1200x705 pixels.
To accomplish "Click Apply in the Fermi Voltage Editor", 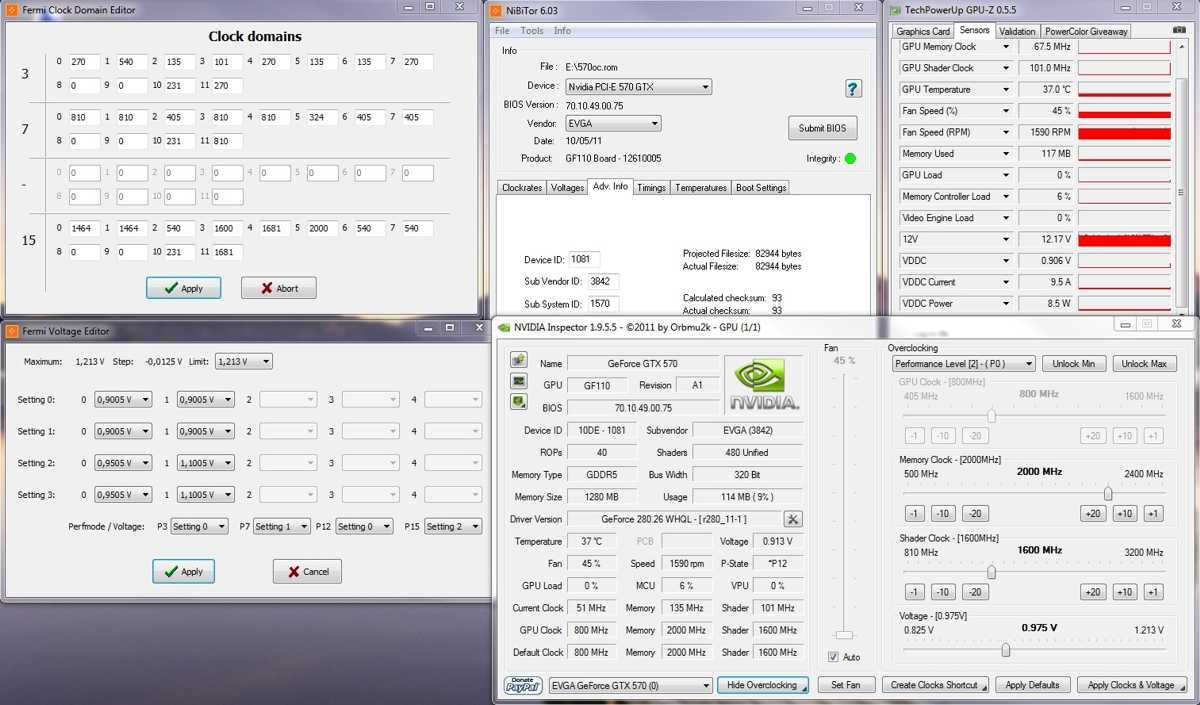I will pos(183,571).
